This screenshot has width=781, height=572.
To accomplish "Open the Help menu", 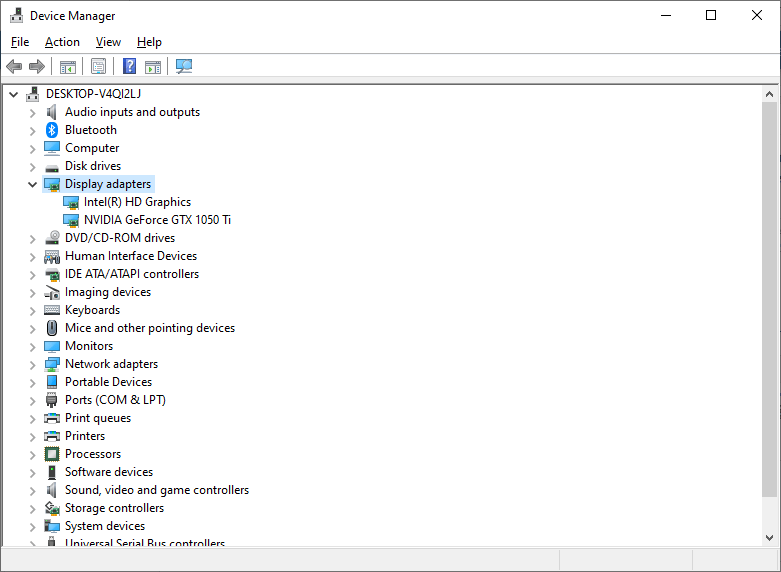I will coord(149,42).
